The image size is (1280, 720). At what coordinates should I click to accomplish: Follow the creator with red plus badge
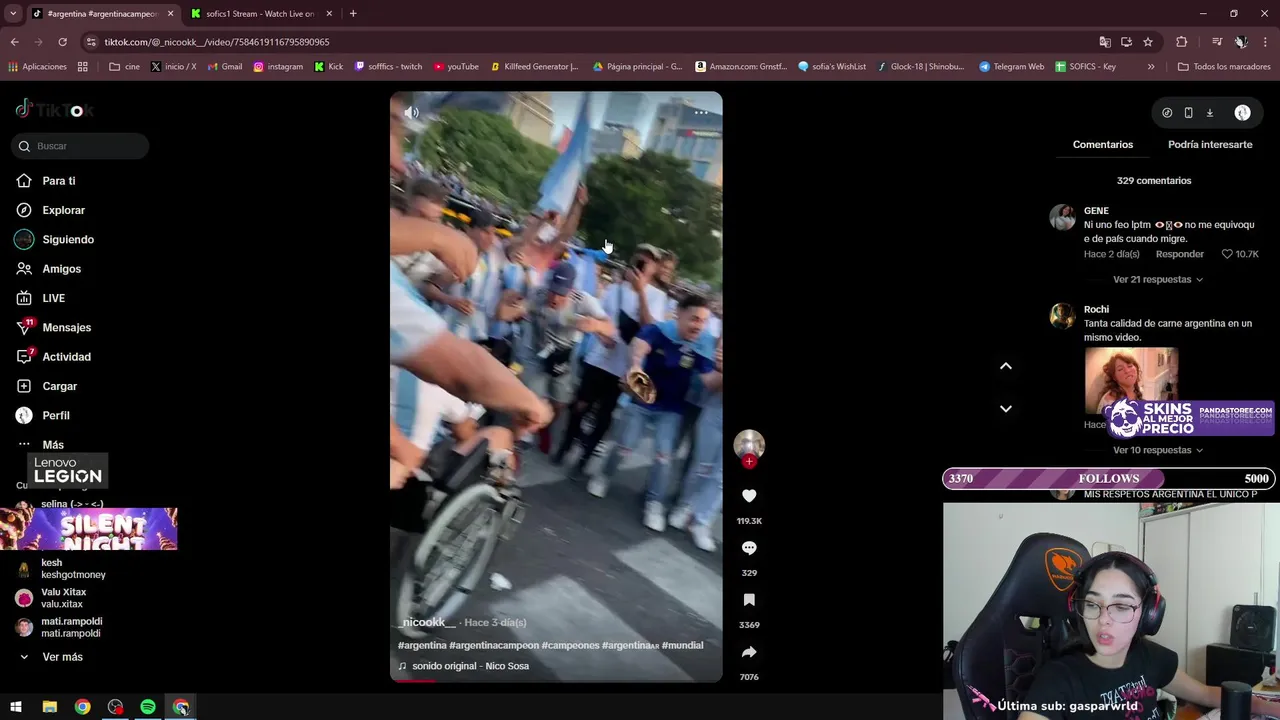click(x=749, y=462)
